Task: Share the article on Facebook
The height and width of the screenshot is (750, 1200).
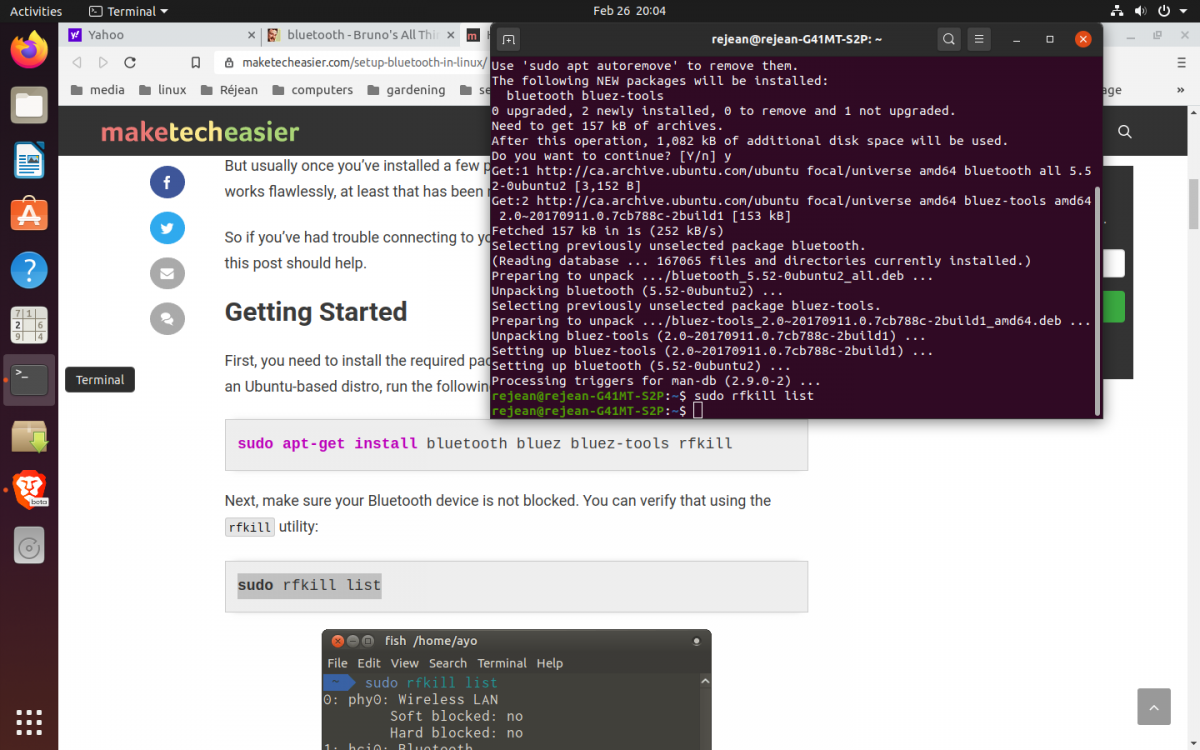Action: click(167, 183)
